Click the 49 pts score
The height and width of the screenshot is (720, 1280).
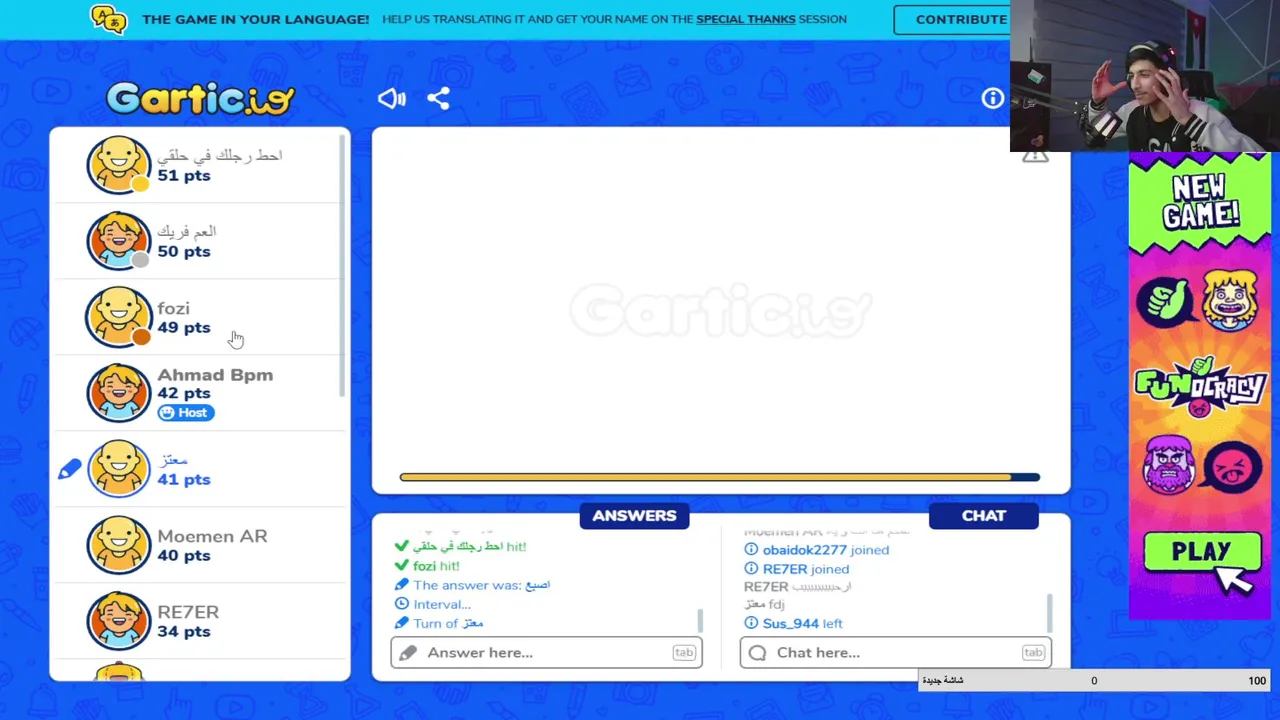[x=184, y=327]
